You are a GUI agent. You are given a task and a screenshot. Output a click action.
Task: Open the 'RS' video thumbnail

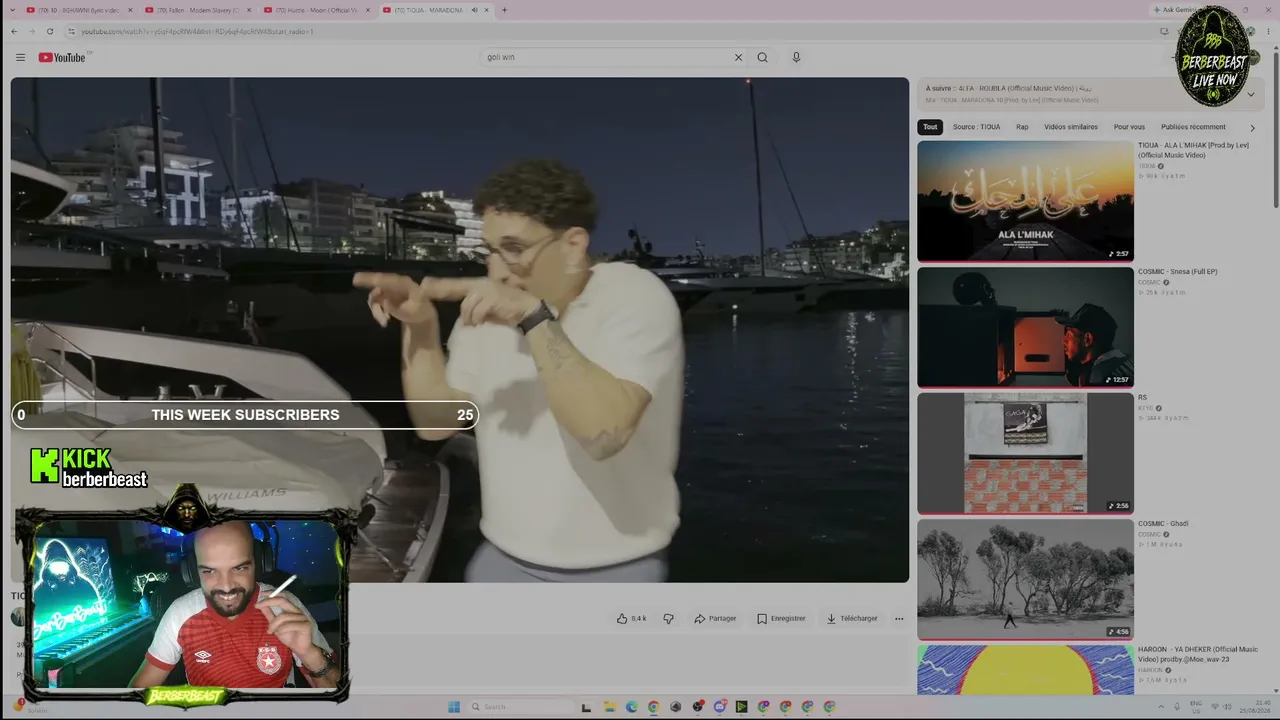(x=1025, y=453)
